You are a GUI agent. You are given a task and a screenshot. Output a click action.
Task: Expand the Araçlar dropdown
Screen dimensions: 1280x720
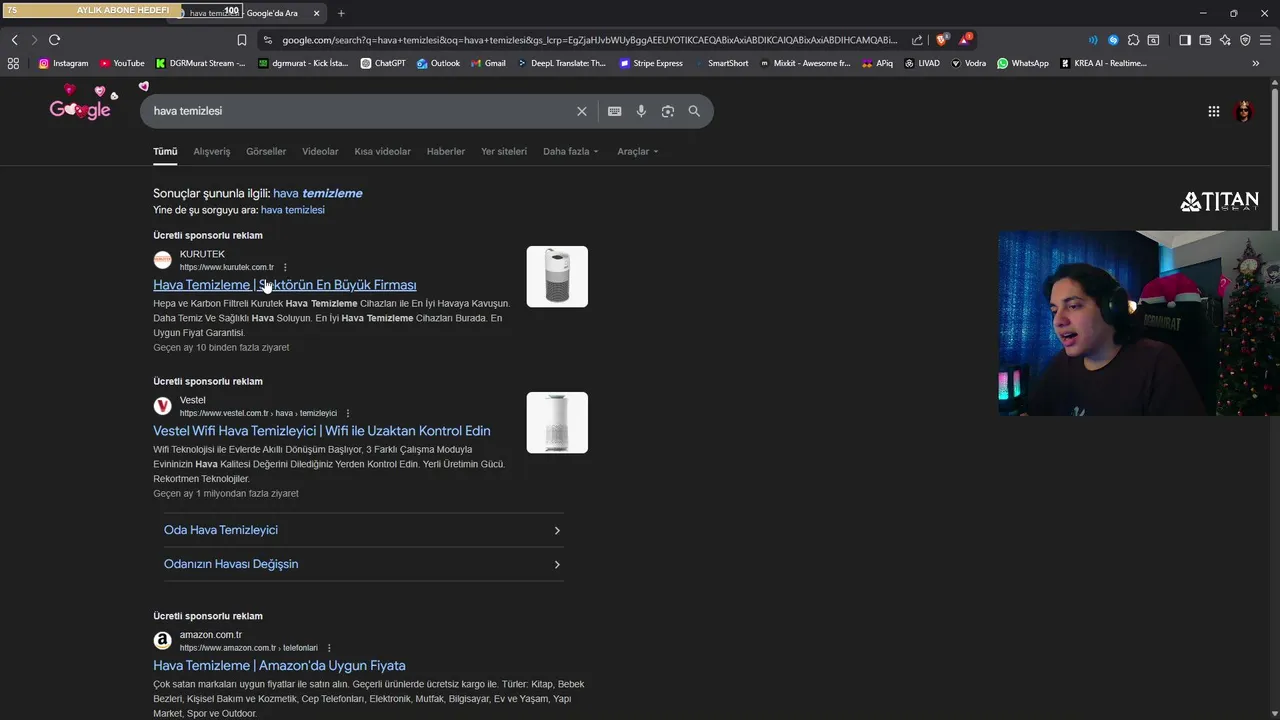[x=637, y=151]
